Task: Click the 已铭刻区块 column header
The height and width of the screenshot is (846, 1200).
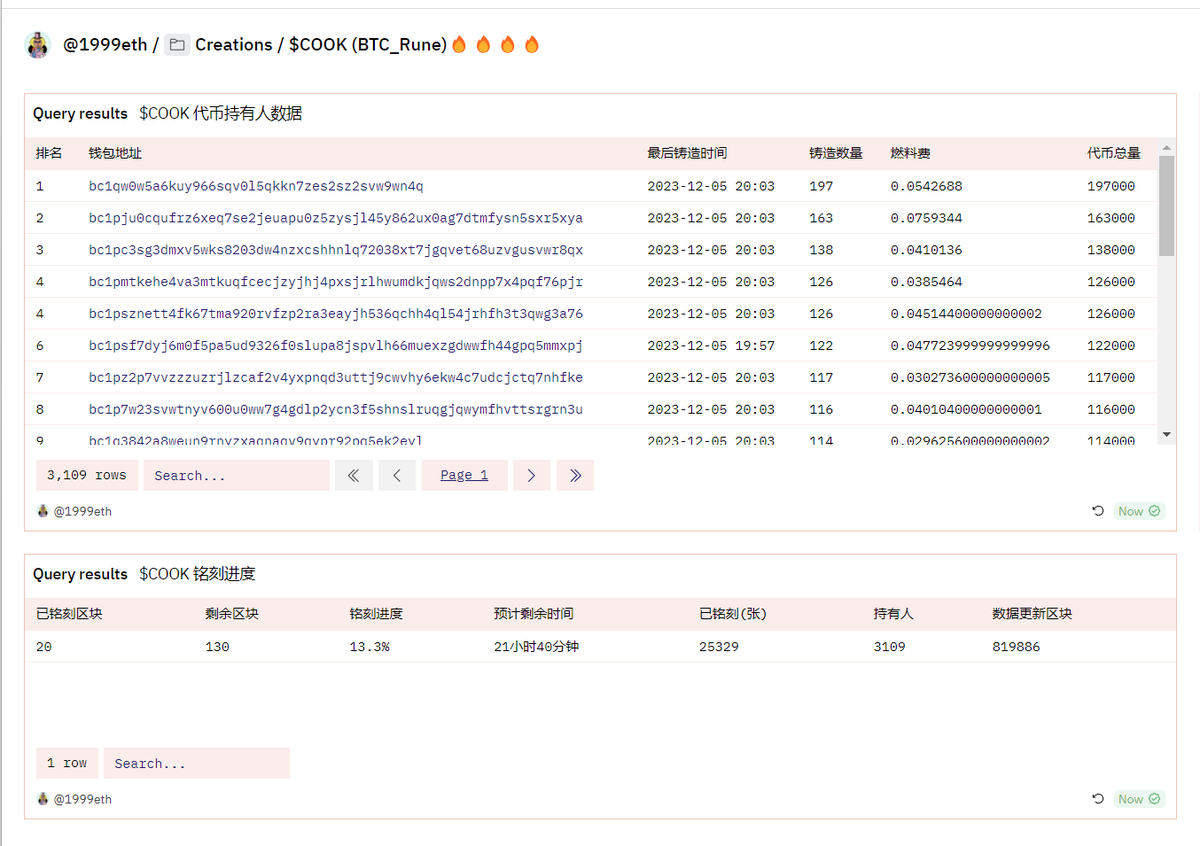Action: pyautogui.click(x=69, y=614)
